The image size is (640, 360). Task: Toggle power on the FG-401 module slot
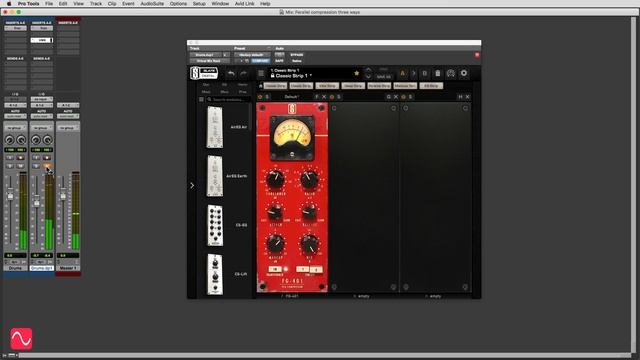[260, 97]
